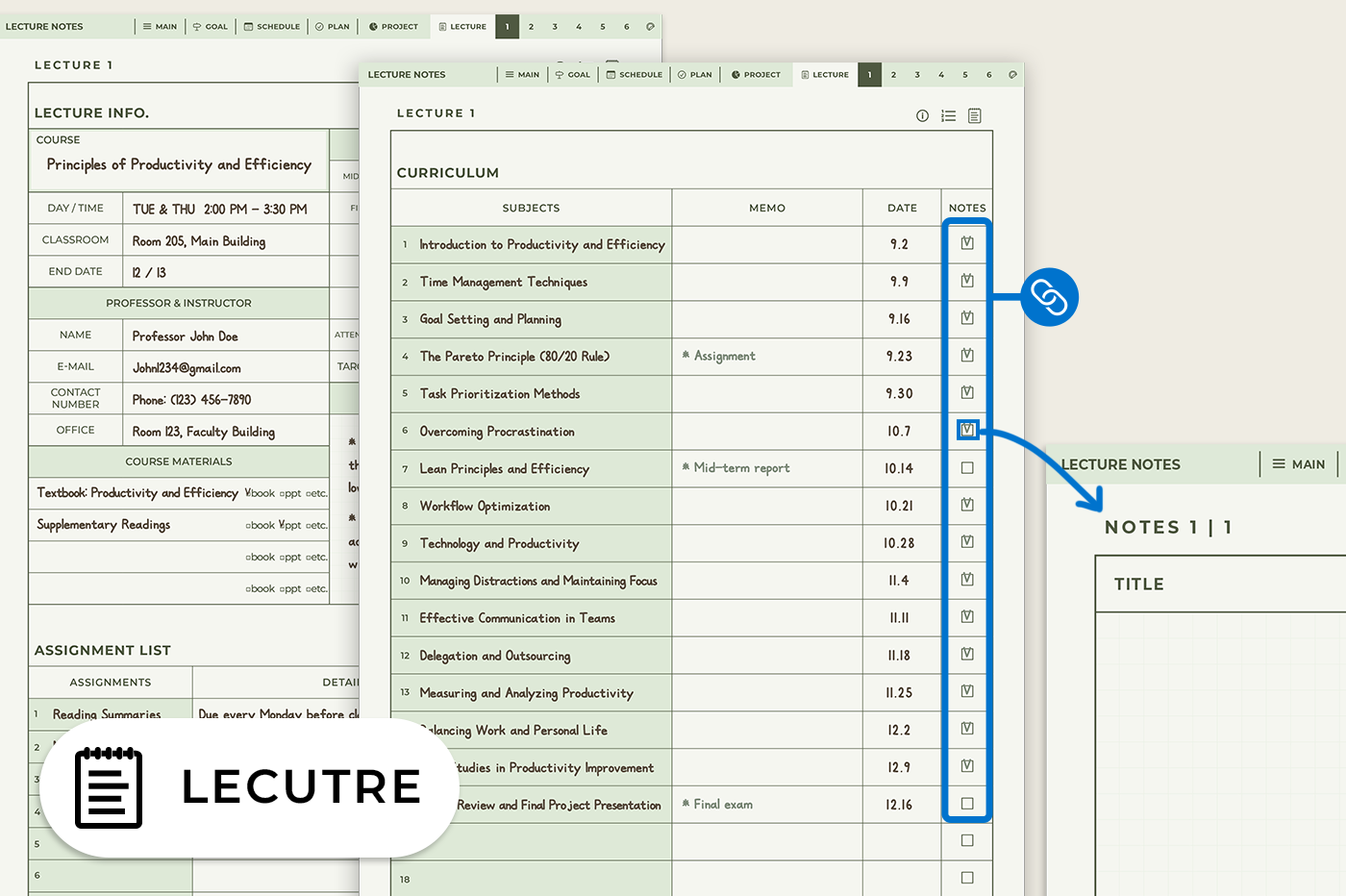The width and height of the screenshot is (1346, 896).
Task: Click the large notepad icon beside LECUTRE
Action: [x=109, y=787]
